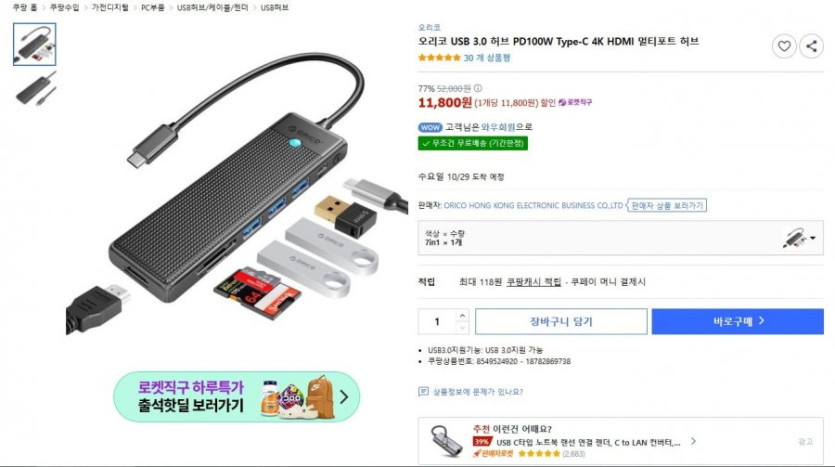Image resolution: width=835 pixels, height=467 pixels.
Task: Click the 바로구매 buy now button
Action: coord(738,321)
